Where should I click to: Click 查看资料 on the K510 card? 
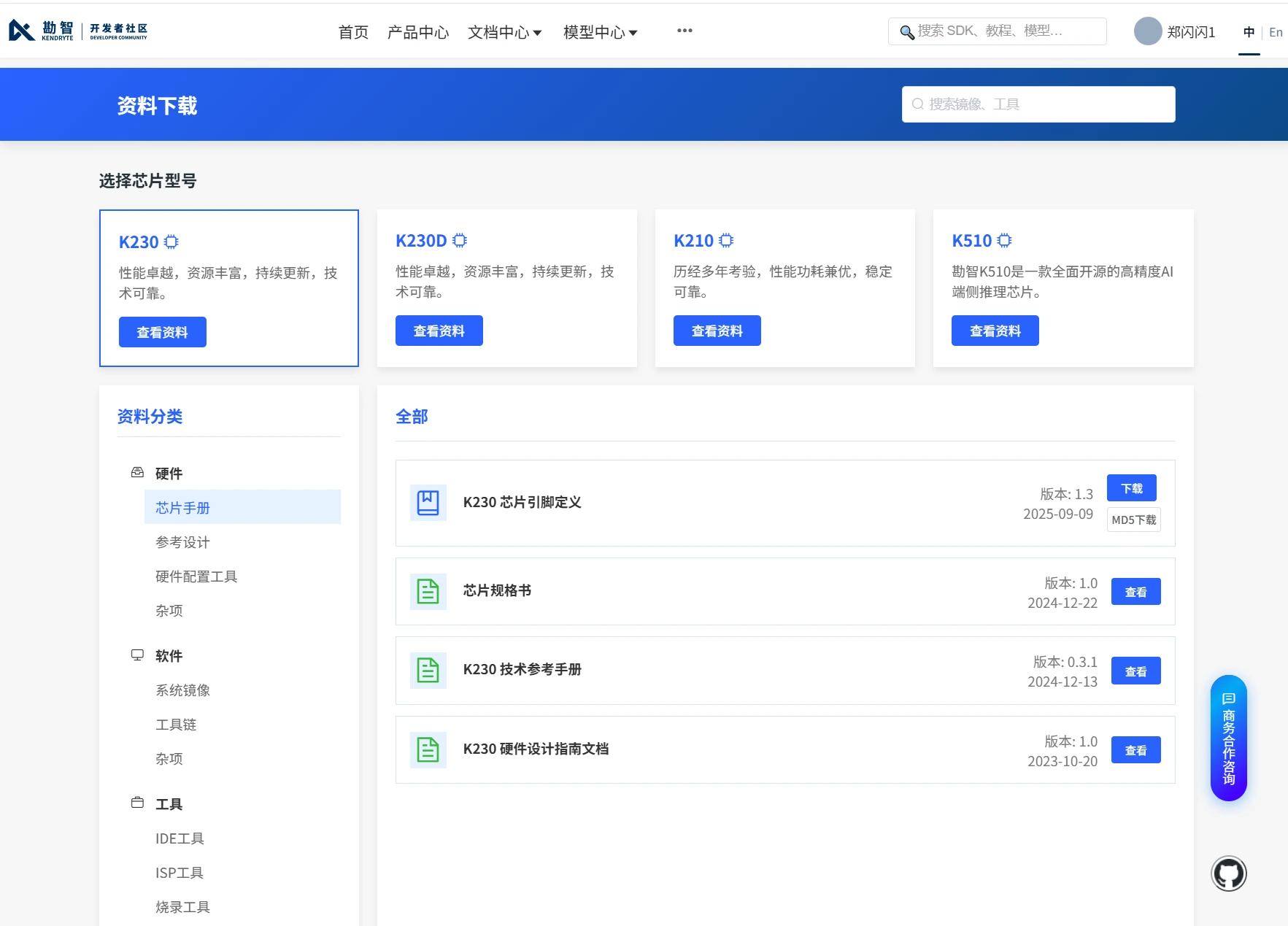(x=995, y=331)
